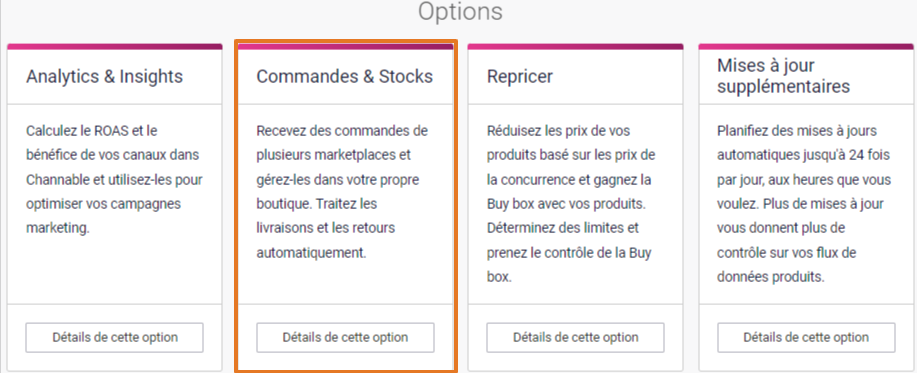Screen dimensions: 917x373
Task: Click the Repricer card heading
Action: [520, 77]
